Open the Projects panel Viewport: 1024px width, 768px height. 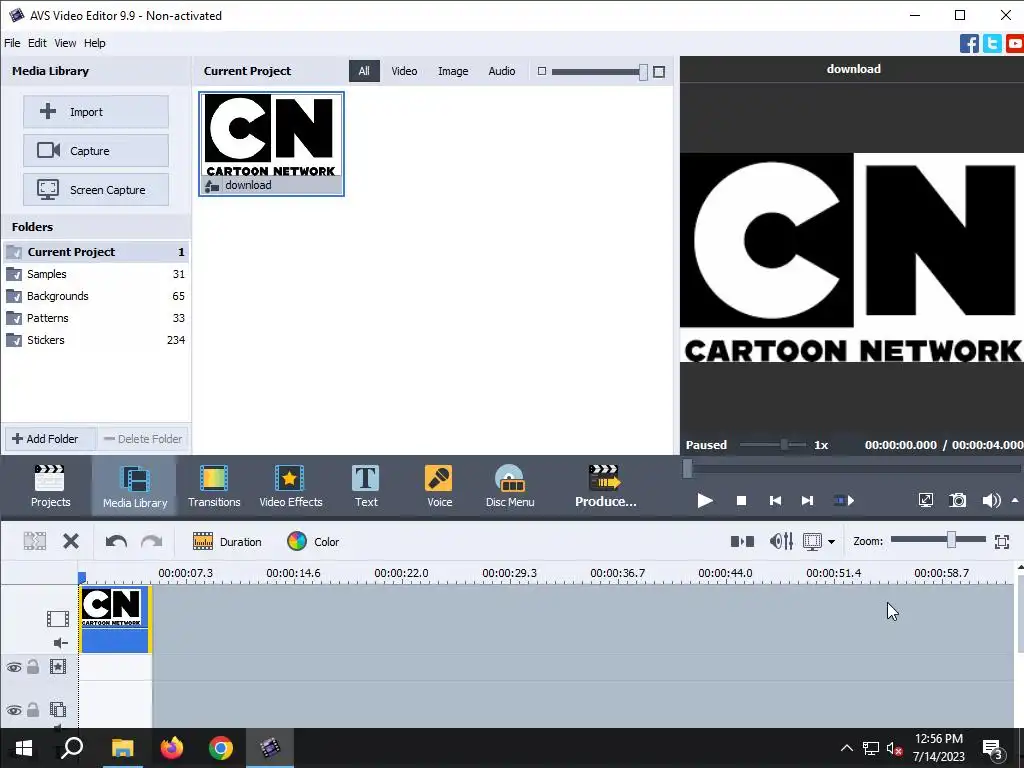pos(50,486)
